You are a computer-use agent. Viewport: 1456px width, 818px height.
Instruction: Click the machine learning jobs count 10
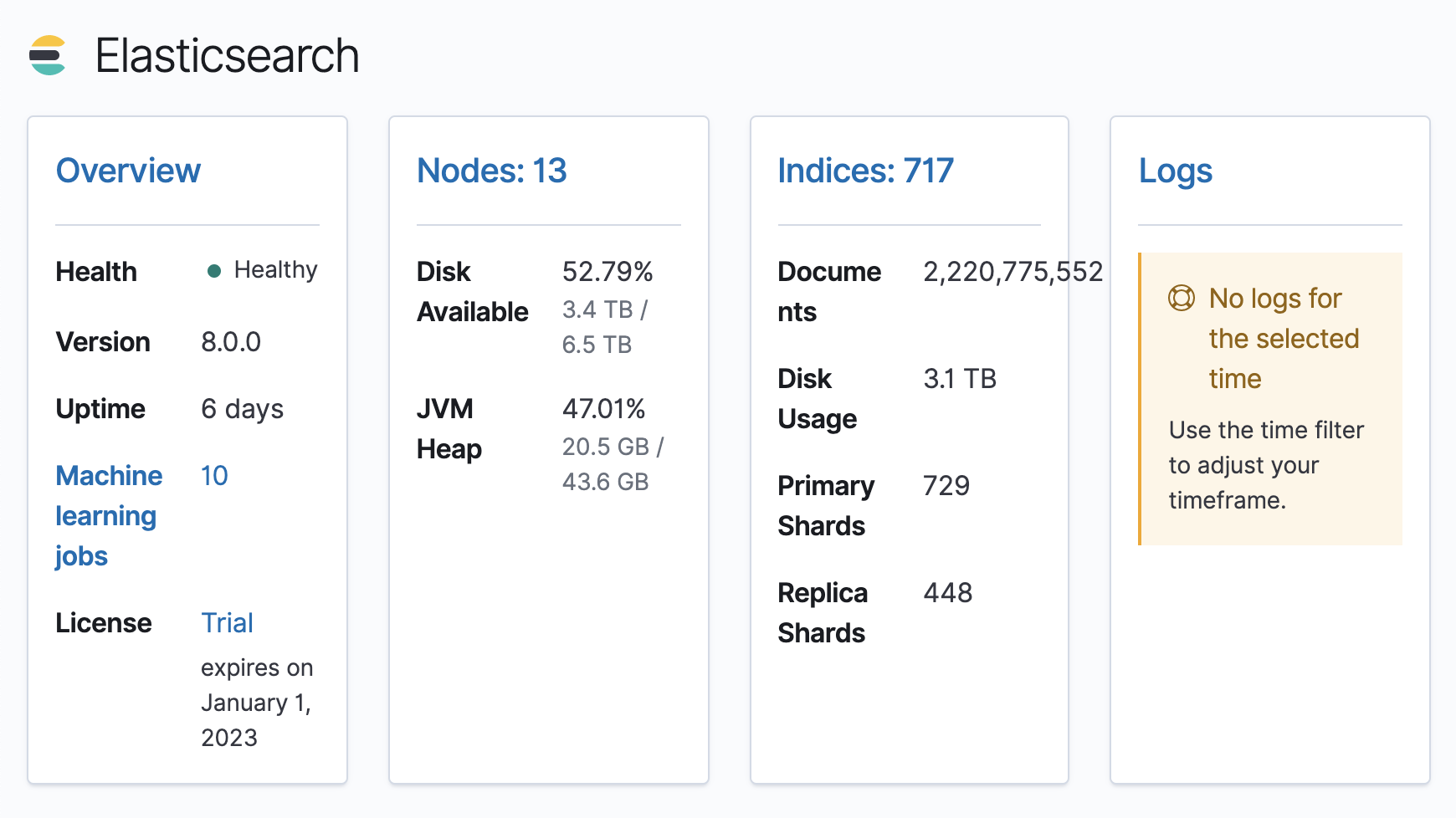(214, 475)
